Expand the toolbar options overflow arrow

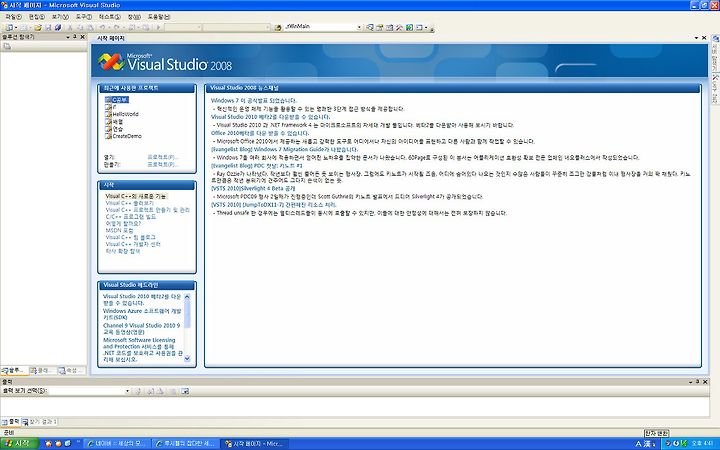432,29
